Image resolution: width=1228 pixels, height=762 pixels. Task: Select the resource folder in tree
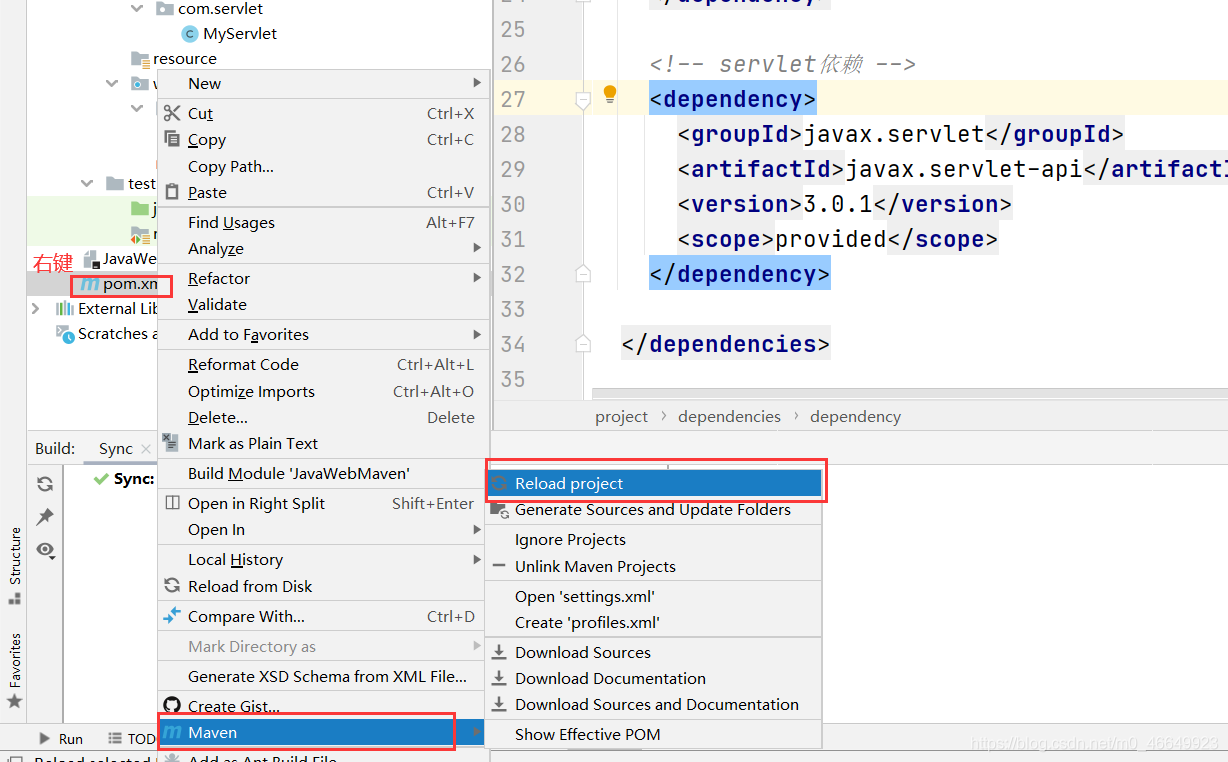pos(185,59)
